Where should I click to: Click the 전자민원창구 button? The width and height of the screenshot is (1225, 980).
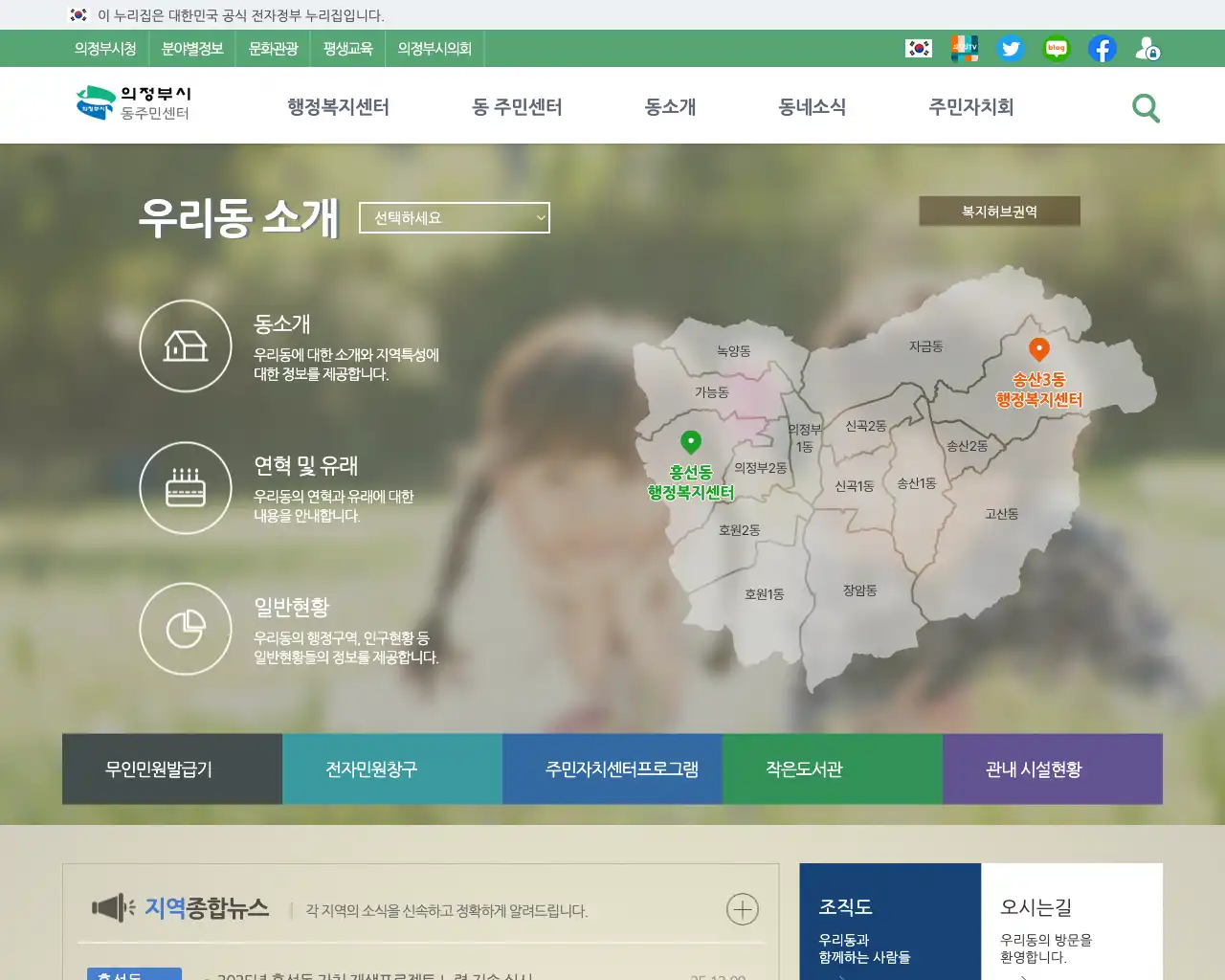click(x=392, y=768)
